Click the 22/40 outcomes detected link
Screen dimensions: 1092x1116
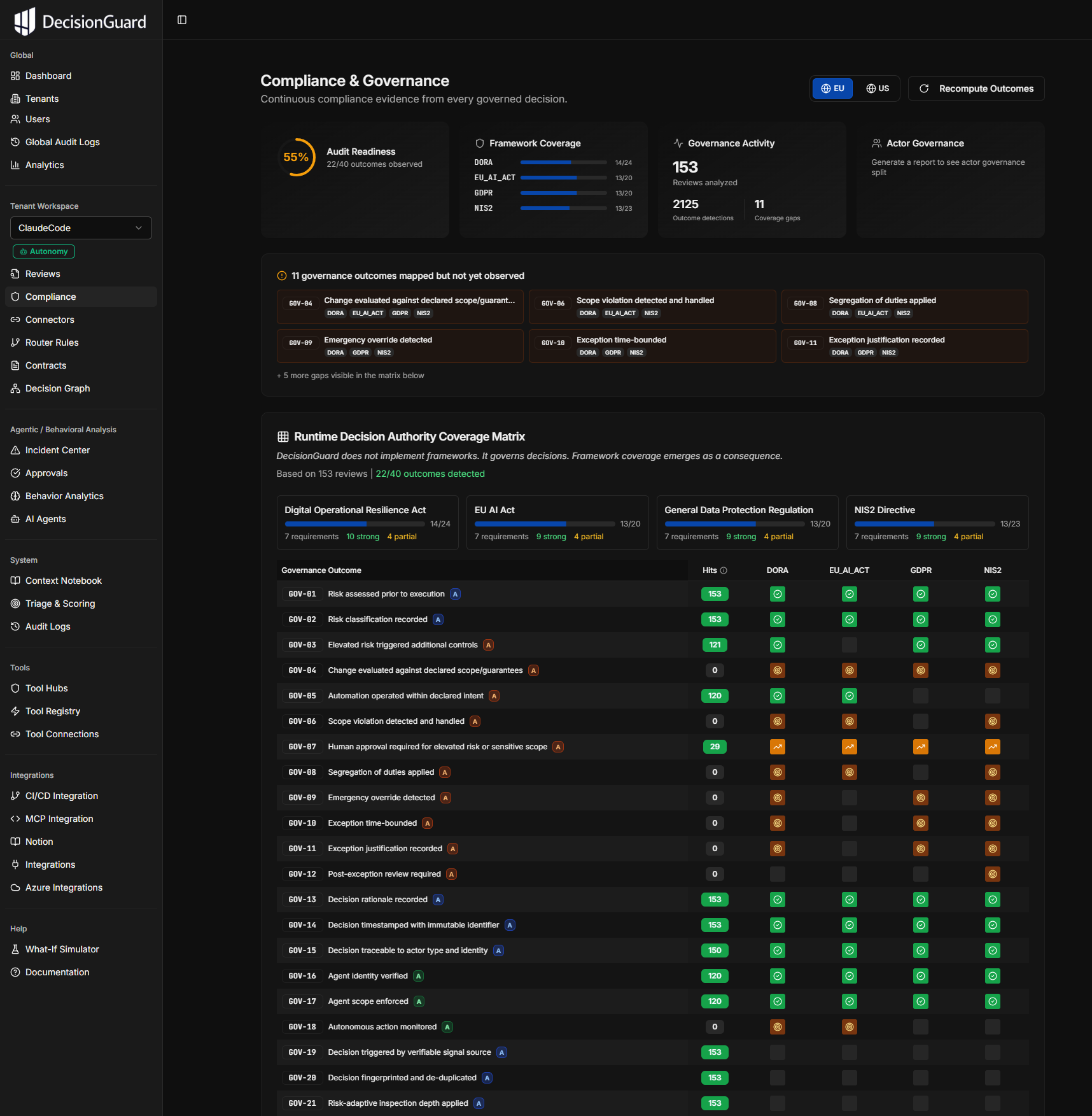pyautogui.click(x=430, y=474)
